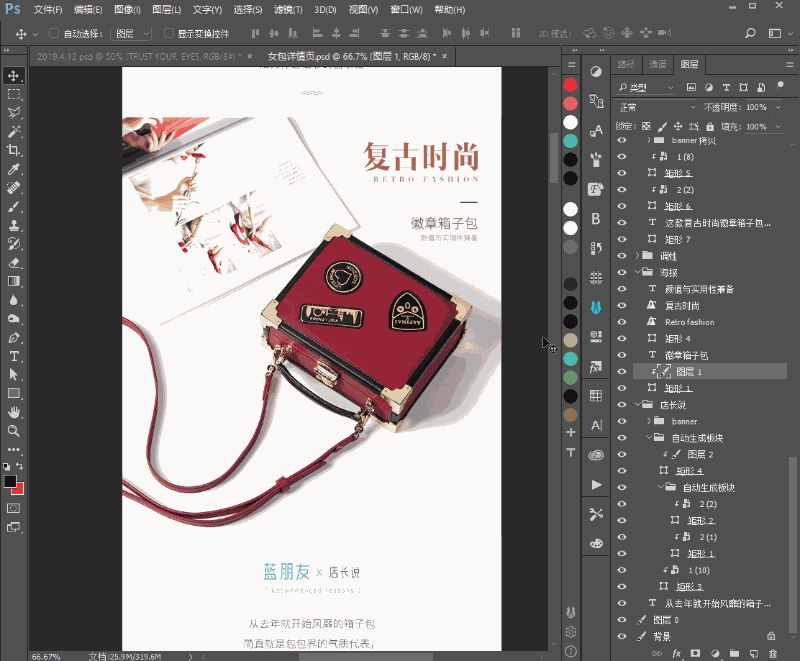Select the Magic Wand tool
800x661 pixels.
(x=13, y=132)
